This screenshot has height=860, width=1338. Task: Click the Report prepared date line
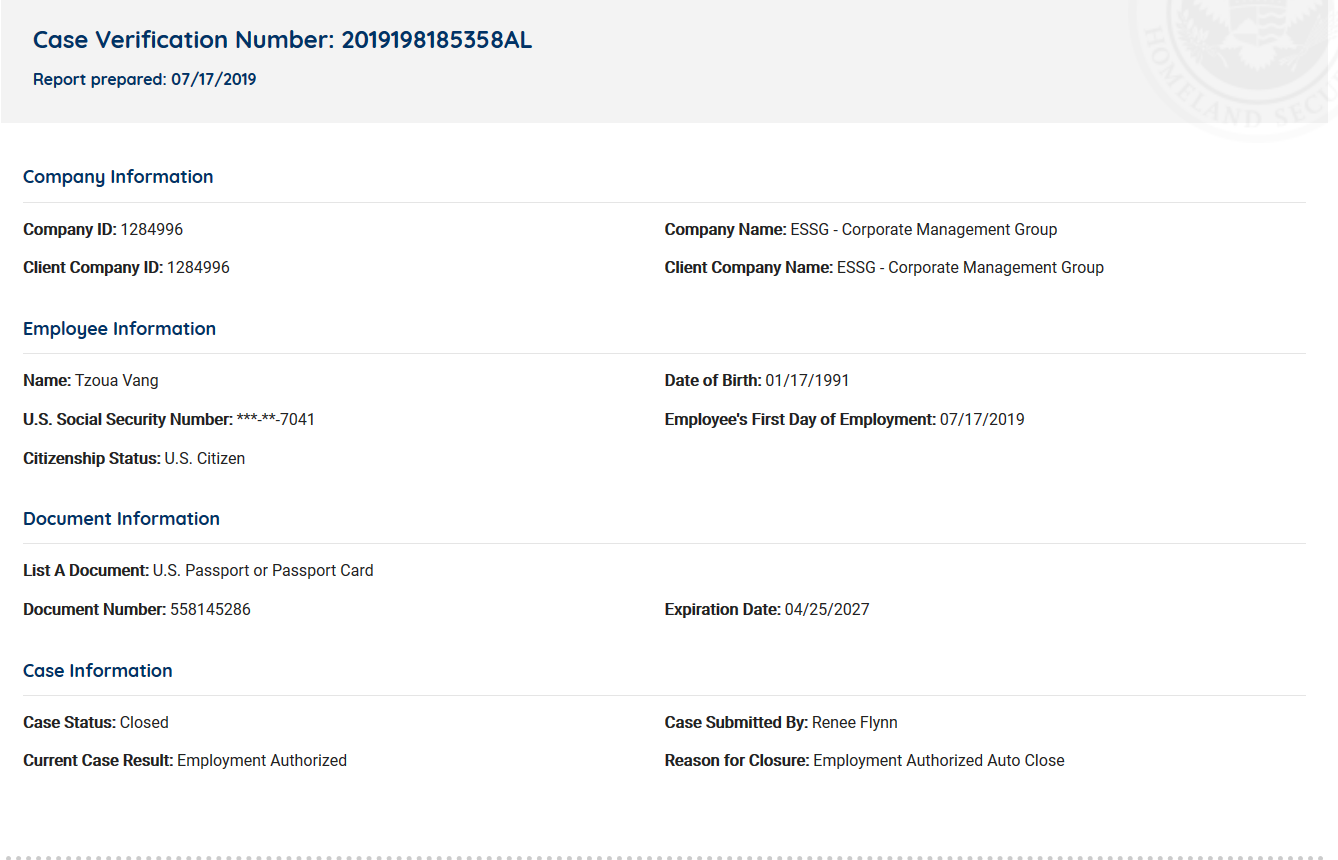(x=144, y=80)
